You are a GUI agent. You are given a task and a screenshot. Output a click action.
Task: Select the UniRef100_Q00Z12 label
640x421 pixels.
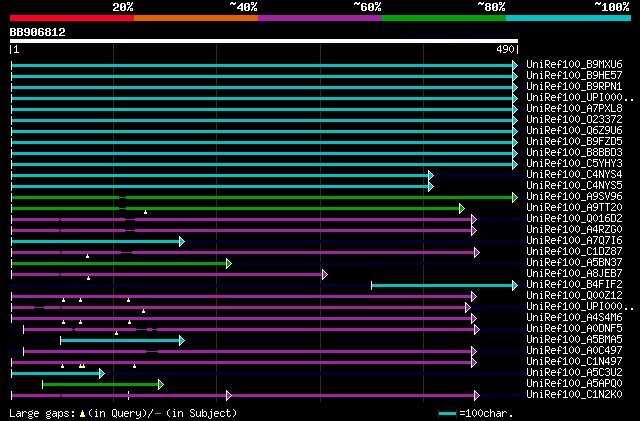click(574, 296)
